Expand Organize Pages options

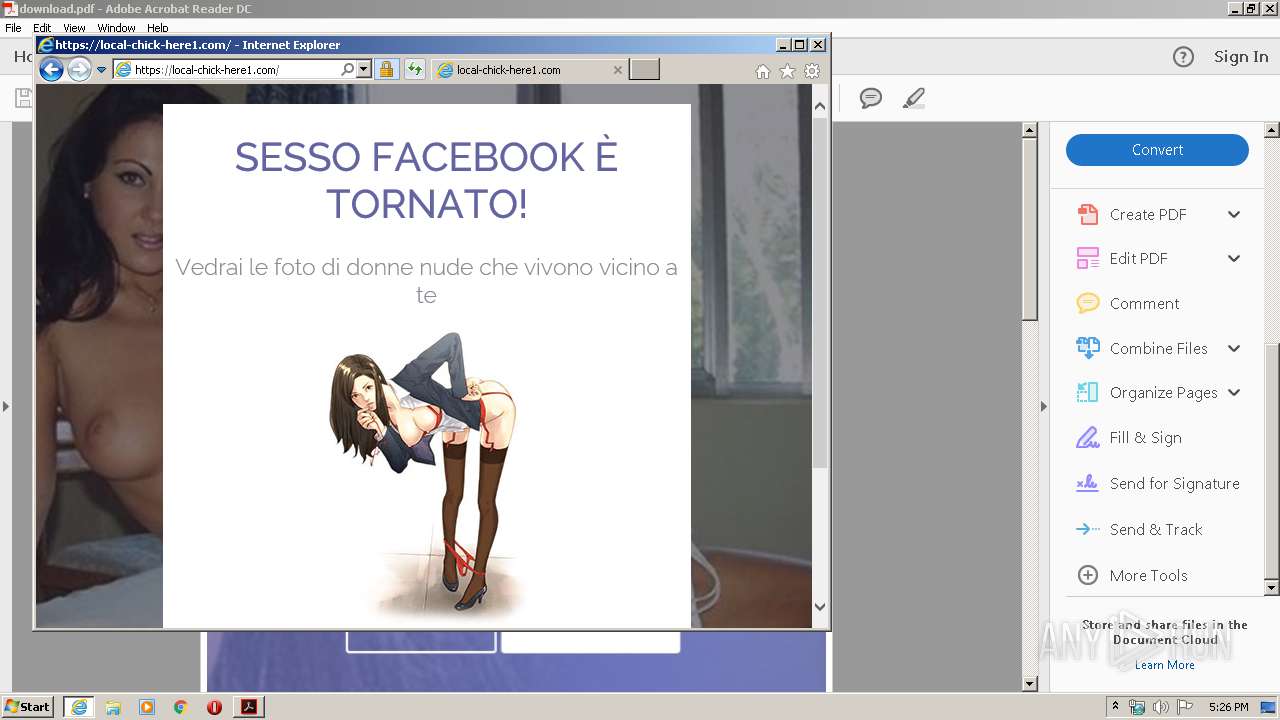click(x=1234, y=392)
